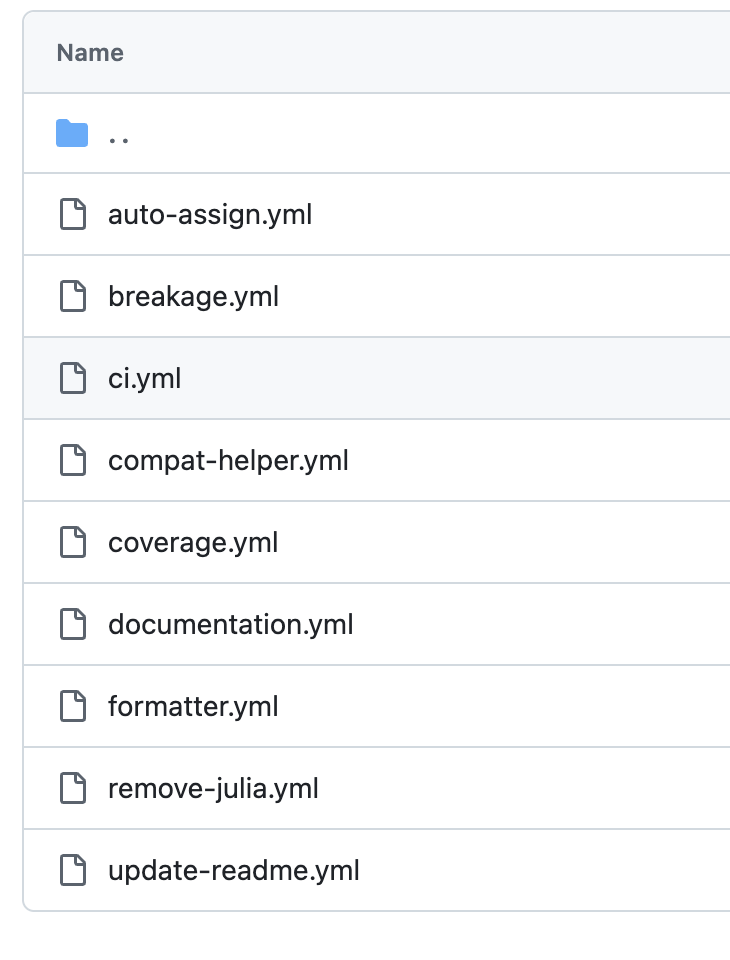This screenshot has width=730, height=960.
Task: Click the file icon beside breakage.yml
Action: point(72,296)
